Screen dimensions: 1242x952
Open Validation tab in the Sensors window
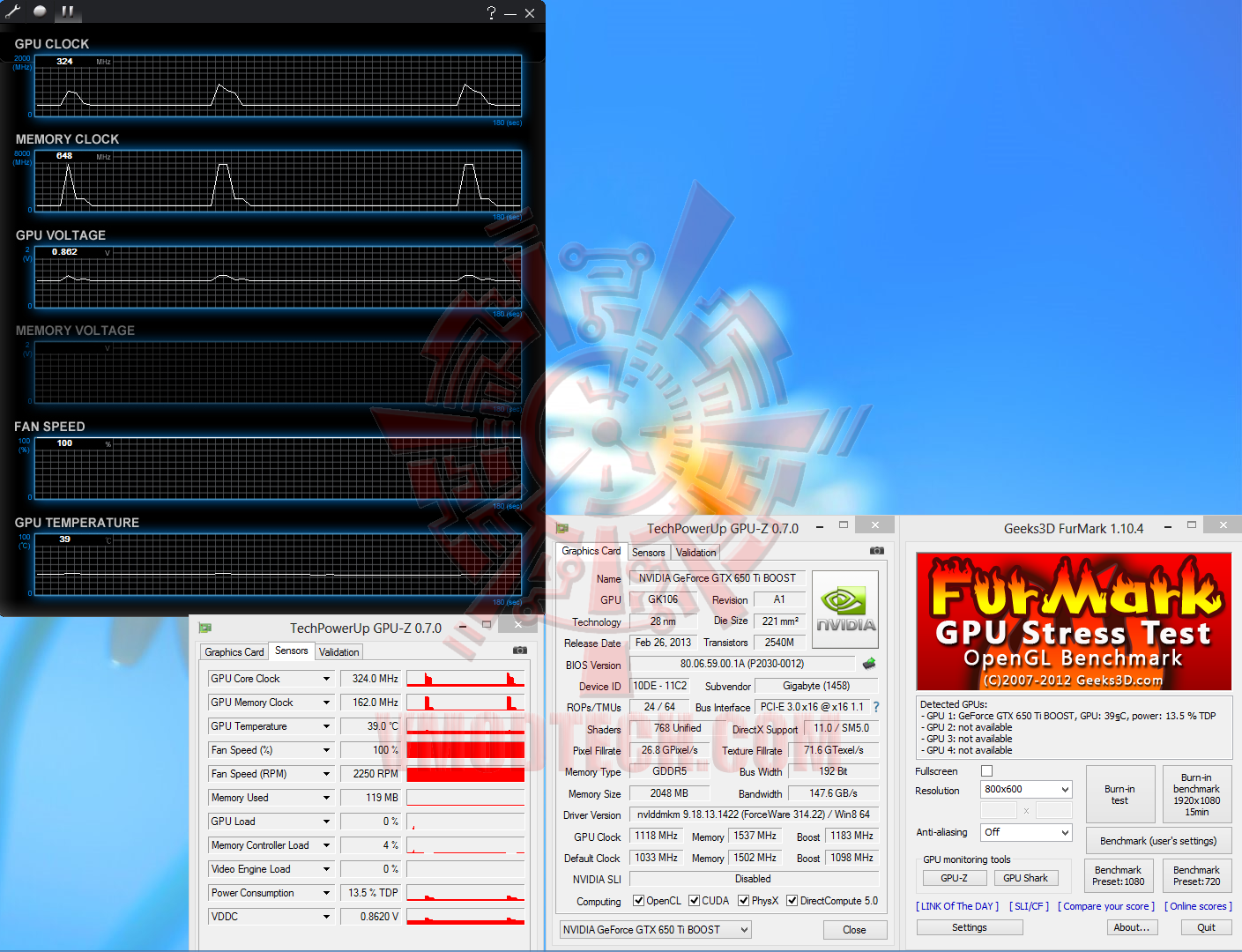click(339, 652)
